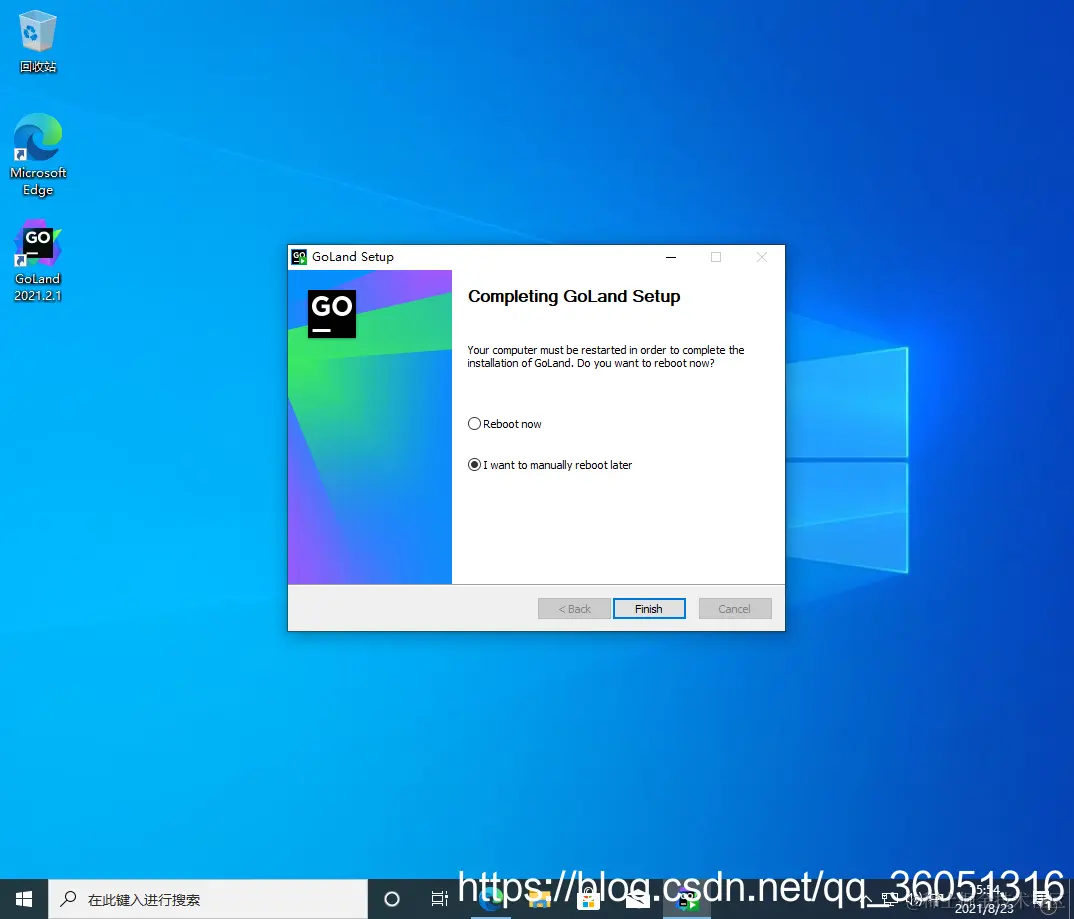Viewport: 1074px width, 919px height.
Task: Select the GoLand 2021.2.1 desktop shortcut
Action: [38, 261]
